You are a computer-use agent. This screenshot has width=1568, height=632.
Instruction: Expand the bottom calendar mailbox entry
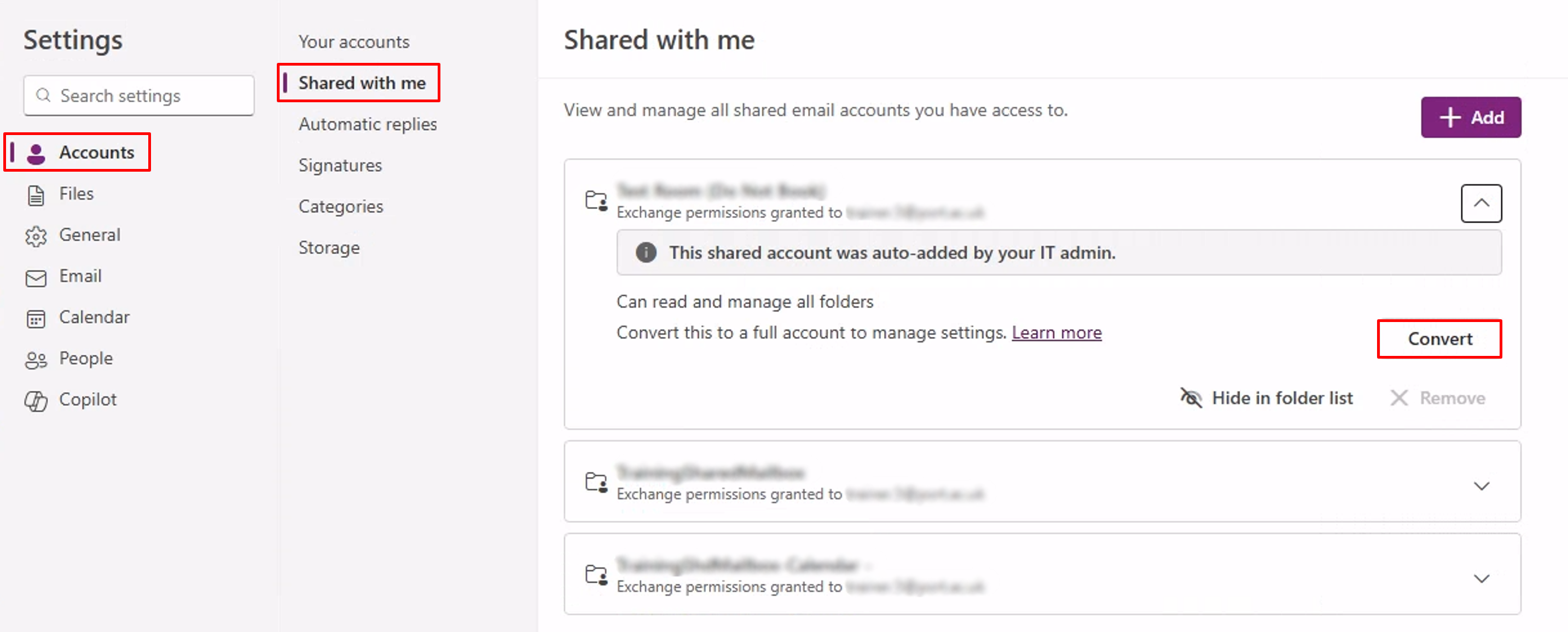click(x=1482, y=578)
